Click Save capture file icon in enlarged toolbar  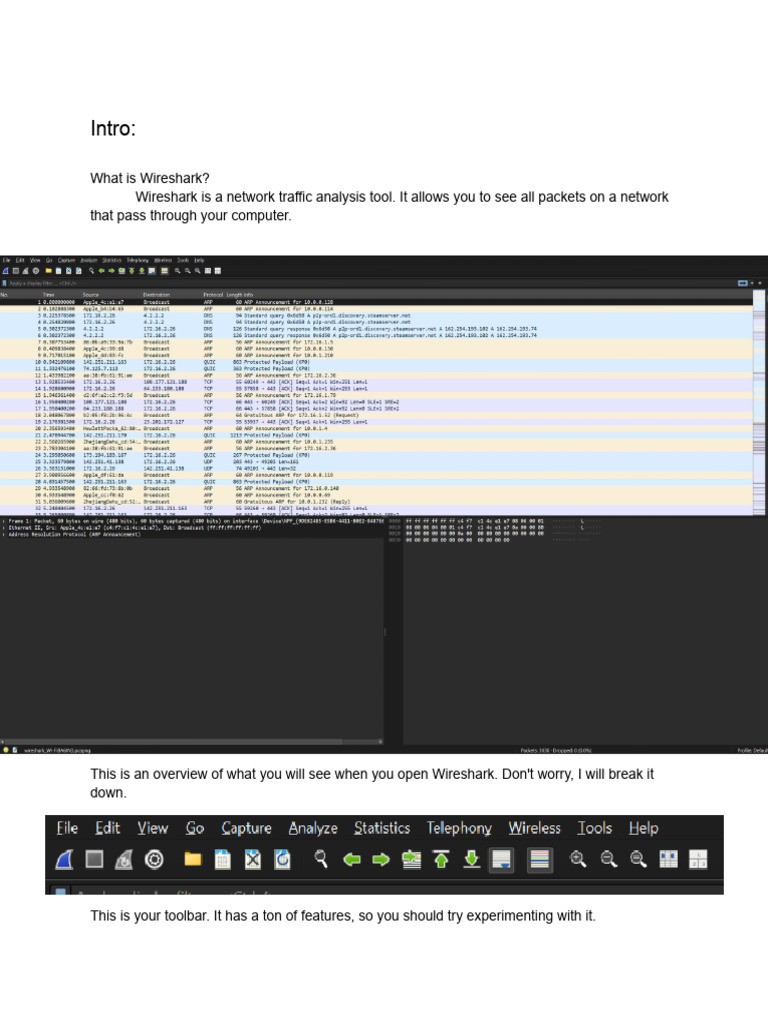pos(223,859)
